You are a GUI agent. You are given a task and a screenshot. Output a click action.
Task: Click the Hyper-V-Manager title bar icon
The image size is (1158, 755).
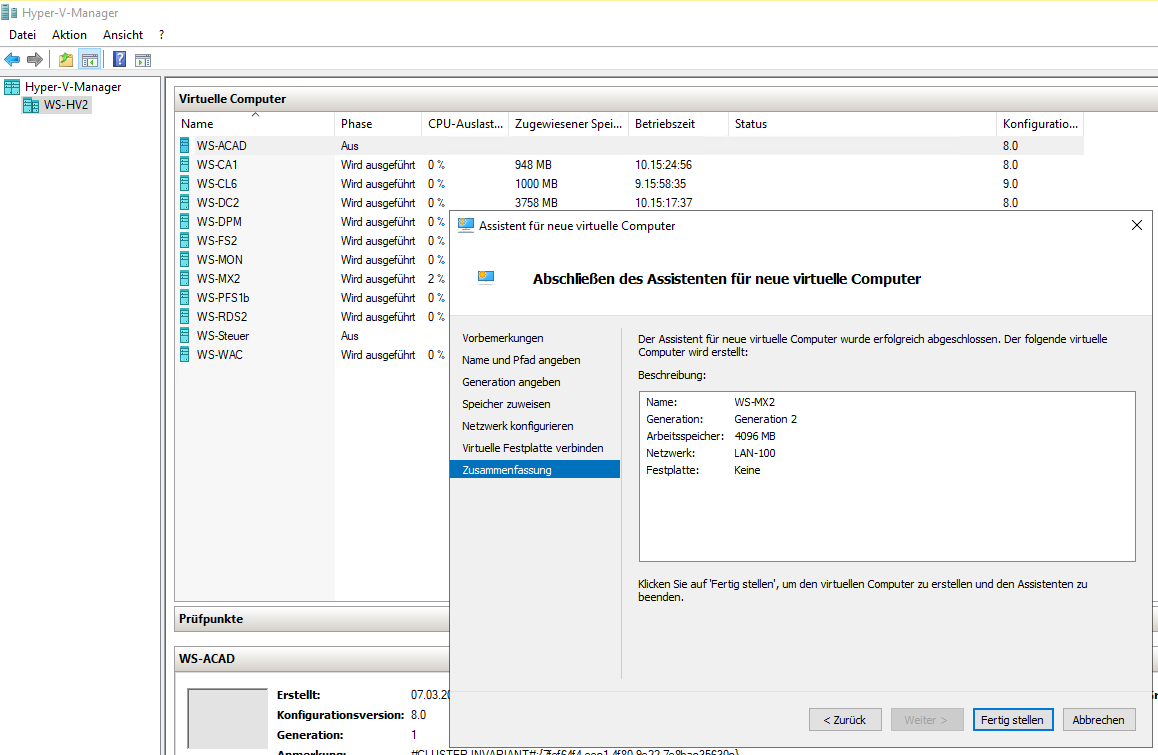(10, 13)
